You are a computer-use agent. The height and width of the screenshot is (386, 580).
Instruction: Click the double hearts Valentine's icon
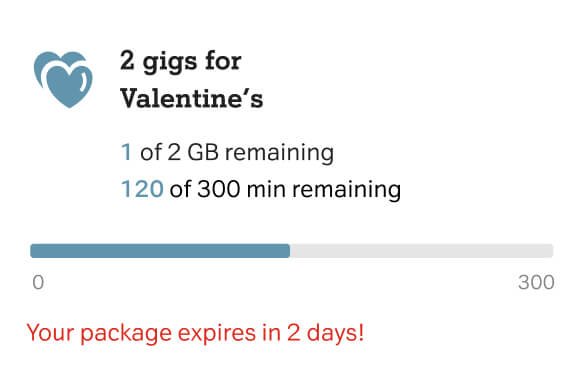[63, 79]
